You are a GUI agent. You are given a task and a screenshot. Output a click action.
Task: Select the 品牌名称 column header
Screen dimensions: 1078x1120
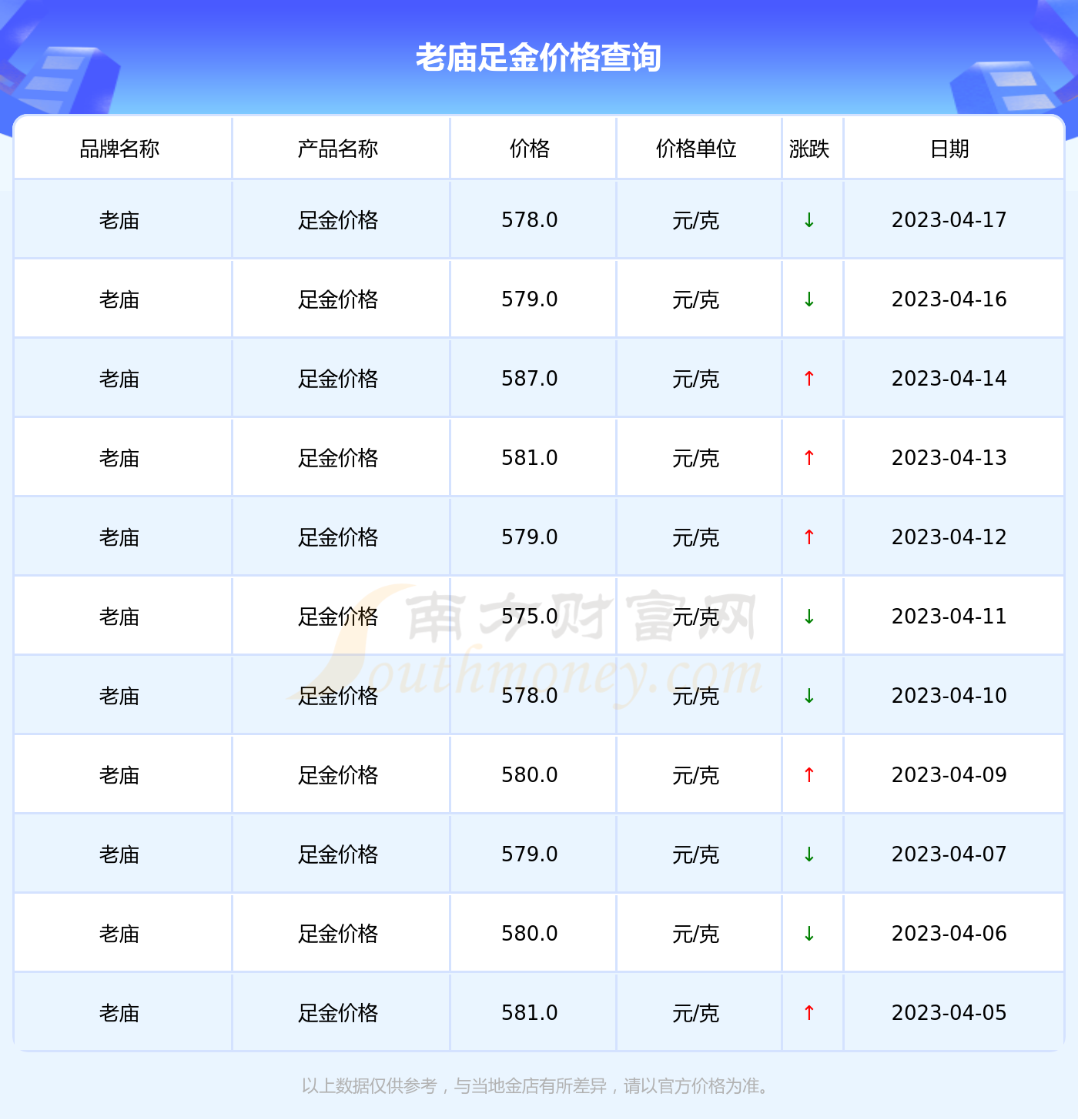click(119, 149)
